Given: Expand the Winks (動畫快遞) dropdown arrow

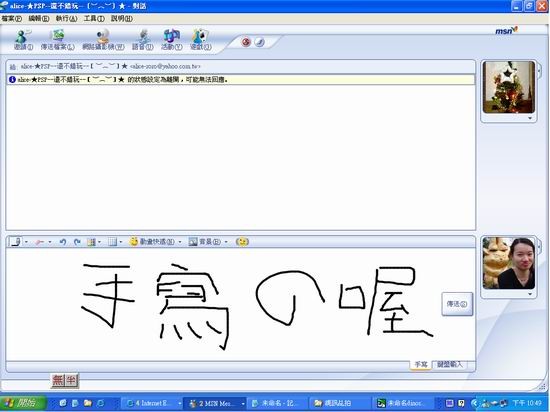Looking at the screenshot, I should click(180, 242).
